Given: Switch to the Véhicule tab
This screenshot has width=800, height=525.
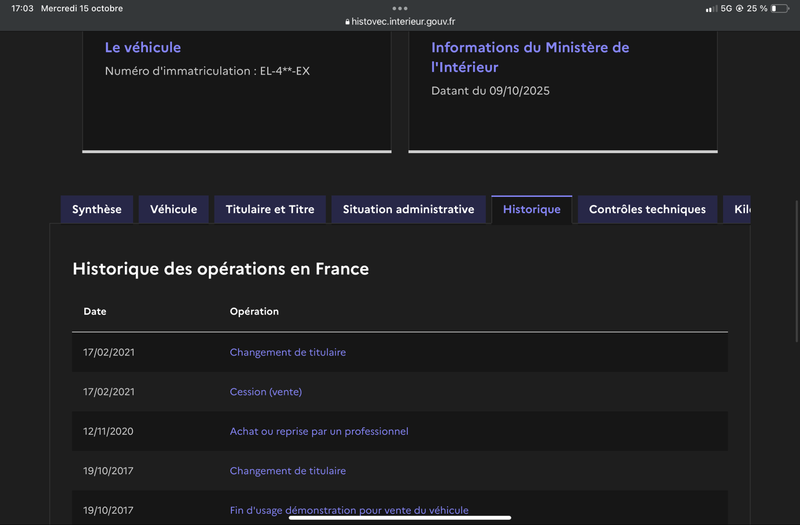Looking at the screenshot, I should tap(173, 209).
